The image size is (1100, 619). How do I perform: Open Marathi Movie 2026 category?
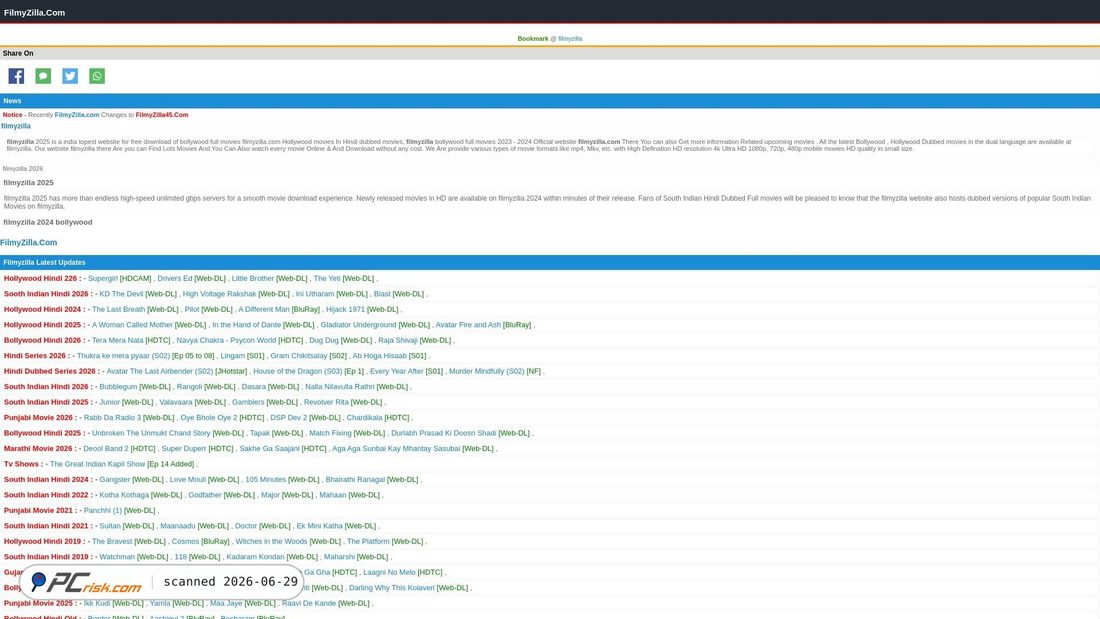(38, 448)
